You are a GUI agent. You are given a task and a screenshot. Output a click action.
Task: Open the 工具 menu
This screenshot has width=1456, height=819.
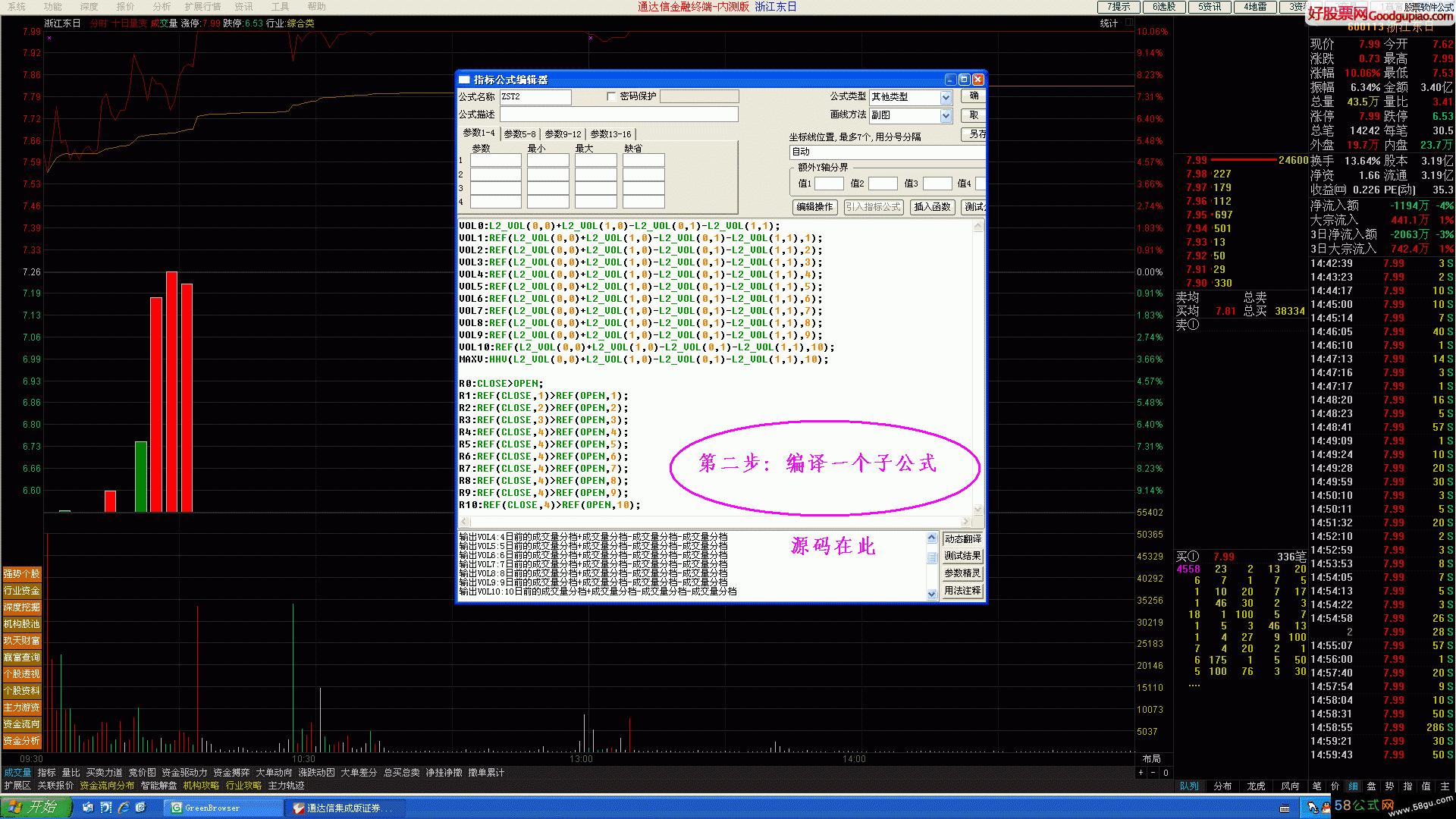coord(281,7)
